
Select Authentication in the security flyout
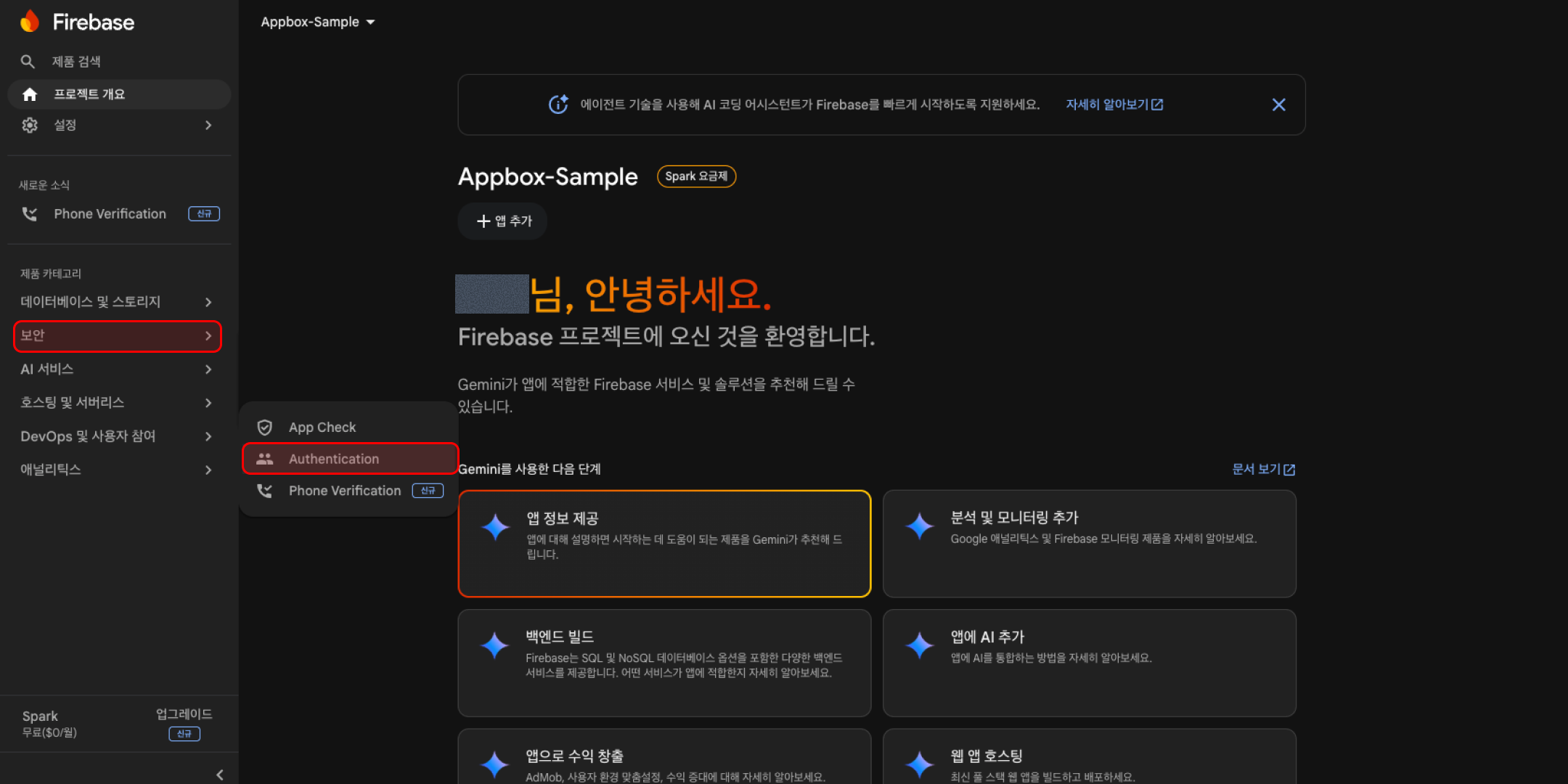pyautogui.click(x=350, y=459)
